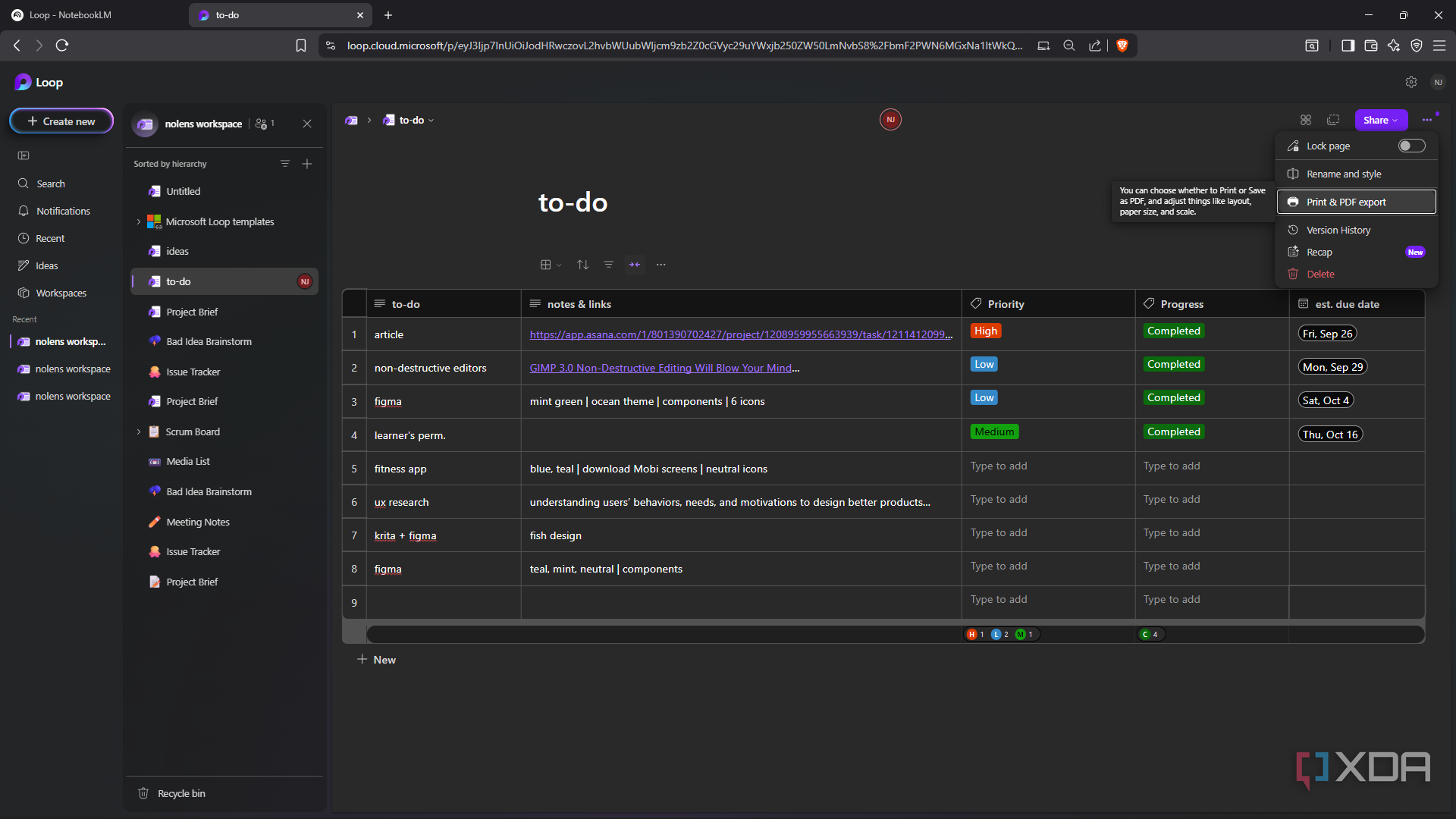The width and height of the screenshot is (1456, 819).
Task: Expand the Scrum Board tree item
Action: tap(138, 431)
